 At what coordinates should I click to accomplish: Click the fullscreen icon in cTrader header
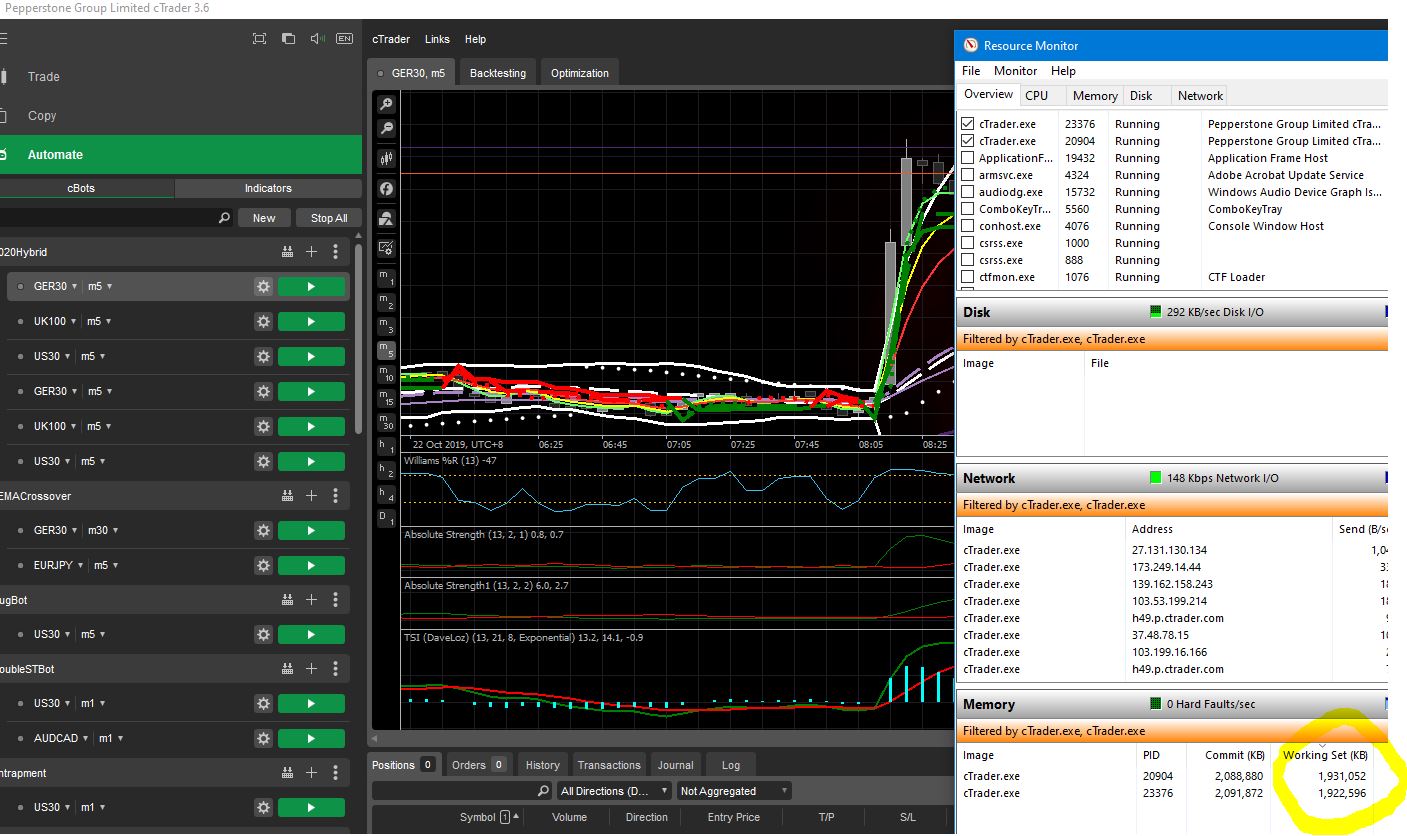(x=259, y=39)
